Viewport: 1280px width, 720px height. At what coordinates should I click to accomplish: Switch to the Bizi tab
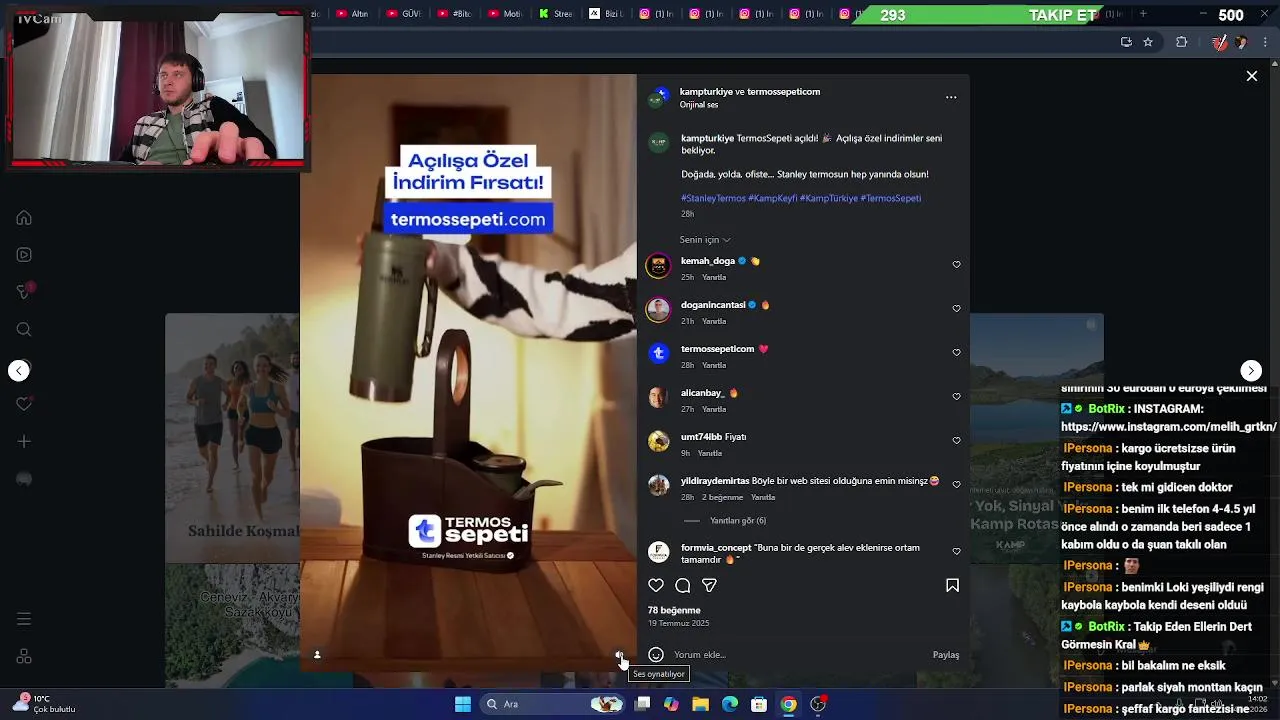click(606, 14)
